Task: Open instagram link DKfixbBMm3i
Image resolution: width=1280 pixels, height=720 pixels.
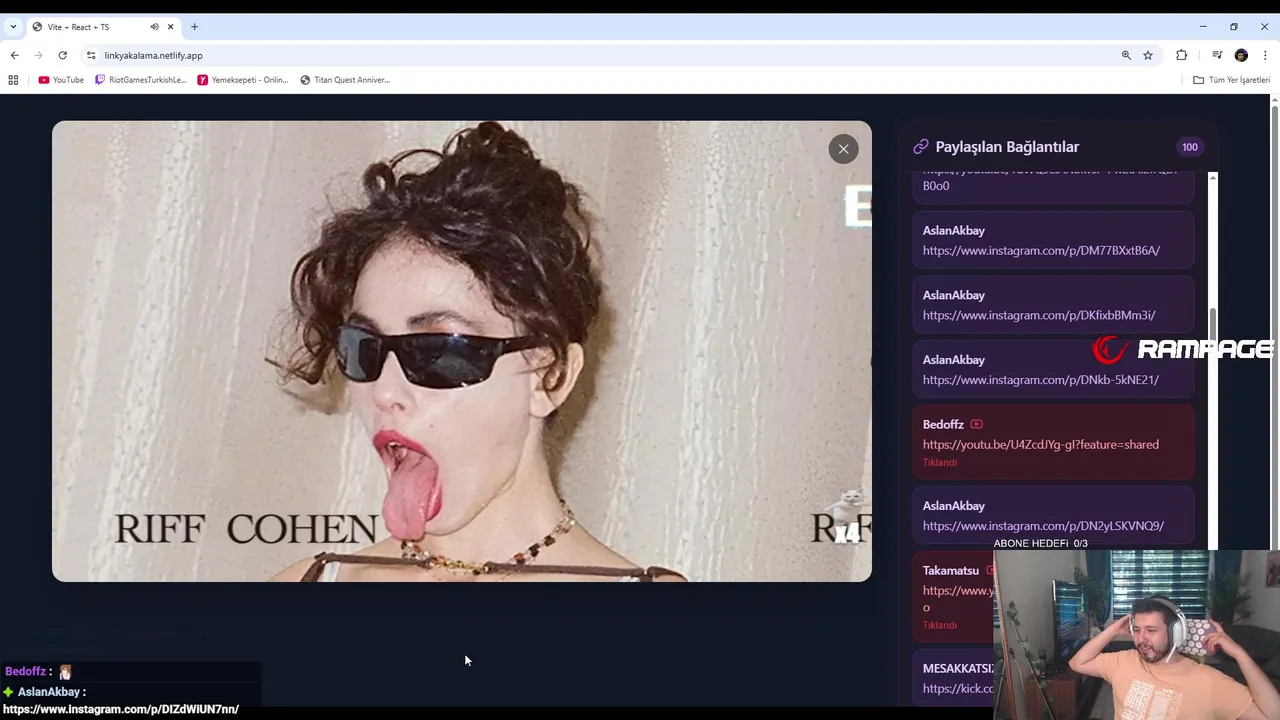Action: point(1039,315)
